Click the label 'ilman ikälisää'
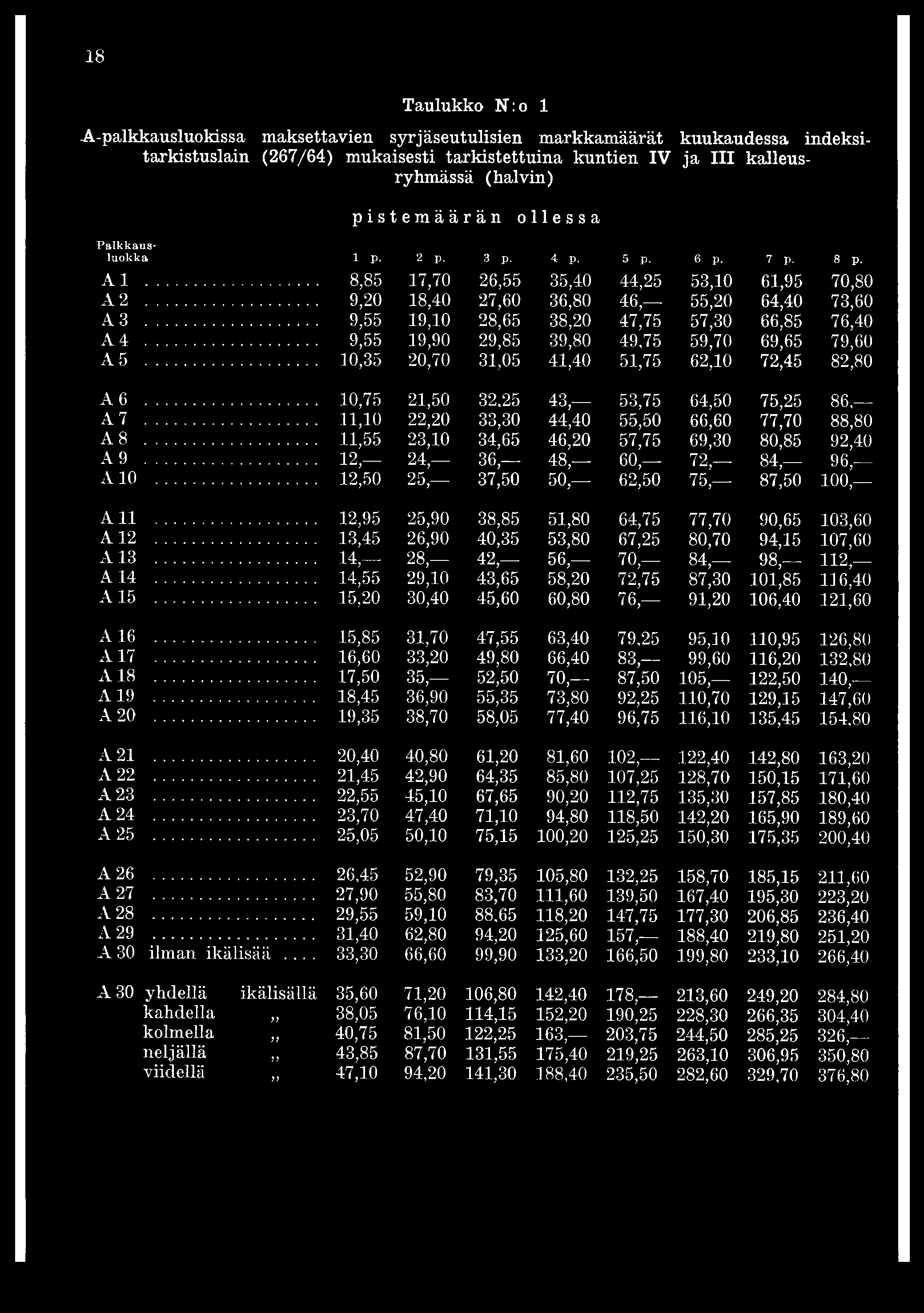The image size is (924, 1313). pos(210,953)
